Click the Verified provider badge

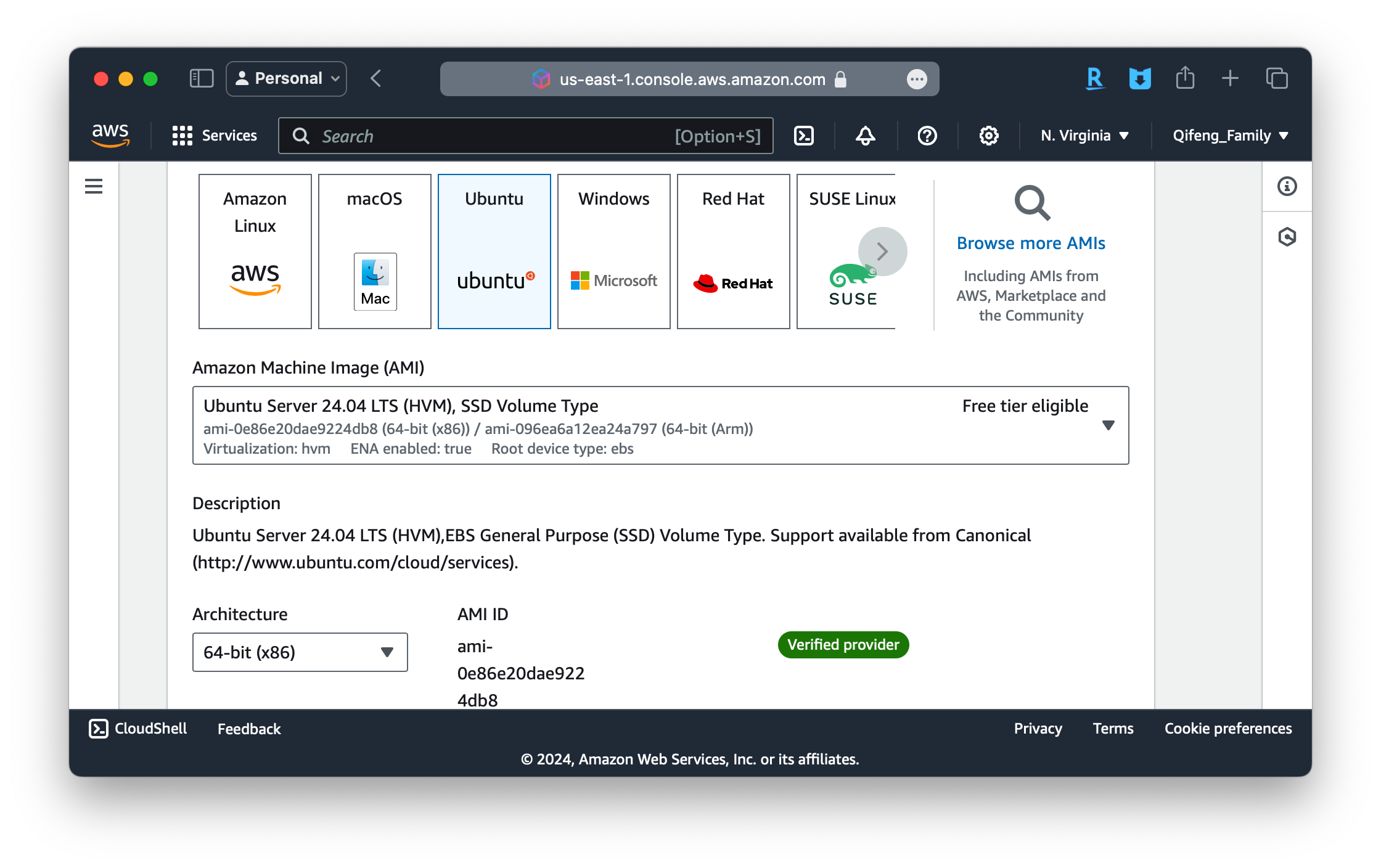(x=843, y=645)
